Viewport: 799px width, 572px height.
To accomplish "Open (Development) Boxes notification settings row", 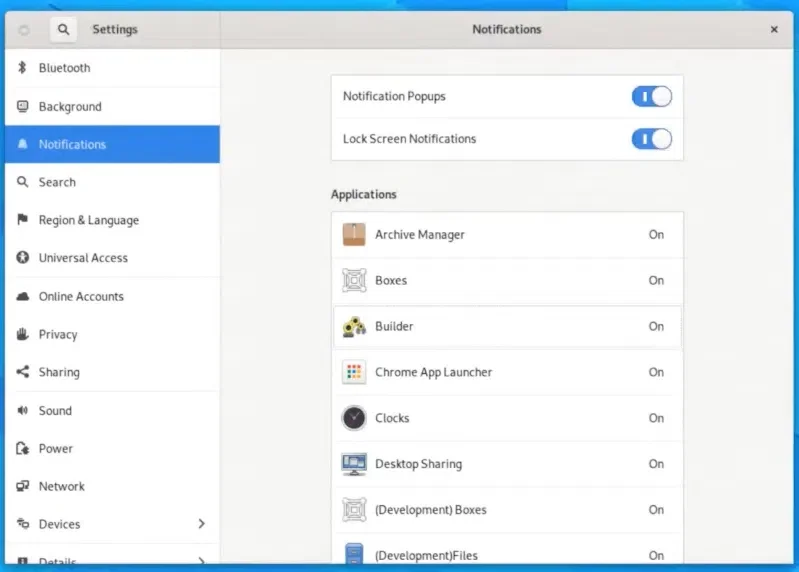I will coord(507,510).
